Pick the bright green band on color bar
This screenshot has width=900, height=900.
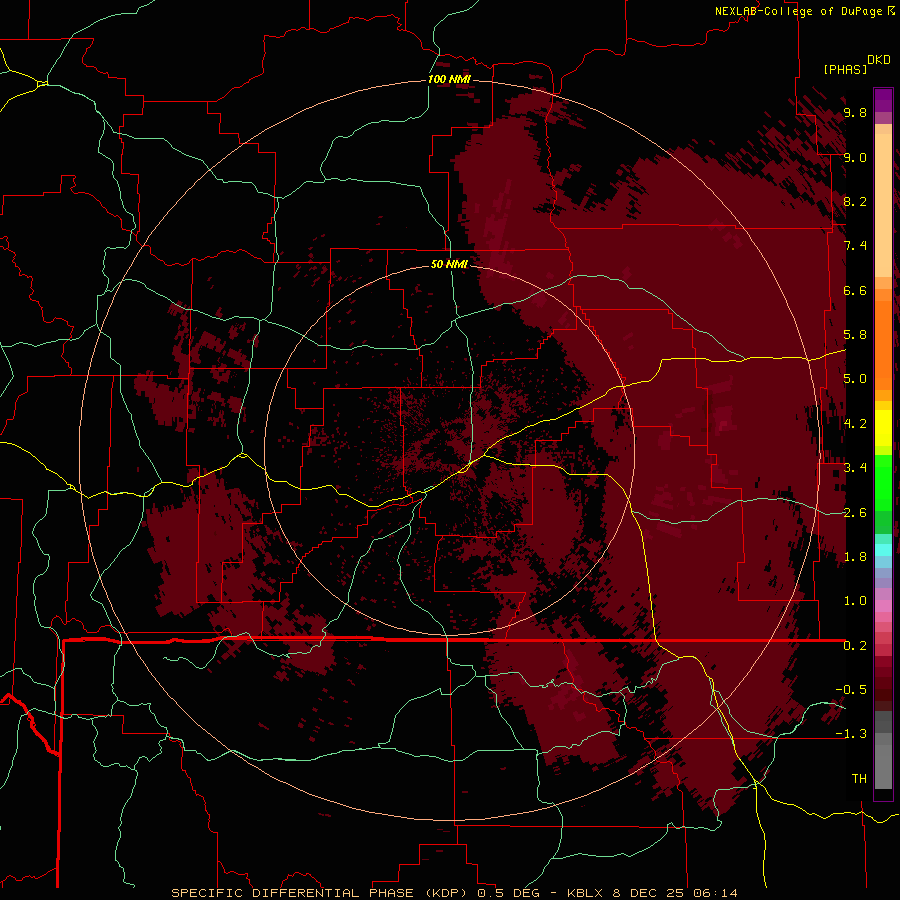883,481
